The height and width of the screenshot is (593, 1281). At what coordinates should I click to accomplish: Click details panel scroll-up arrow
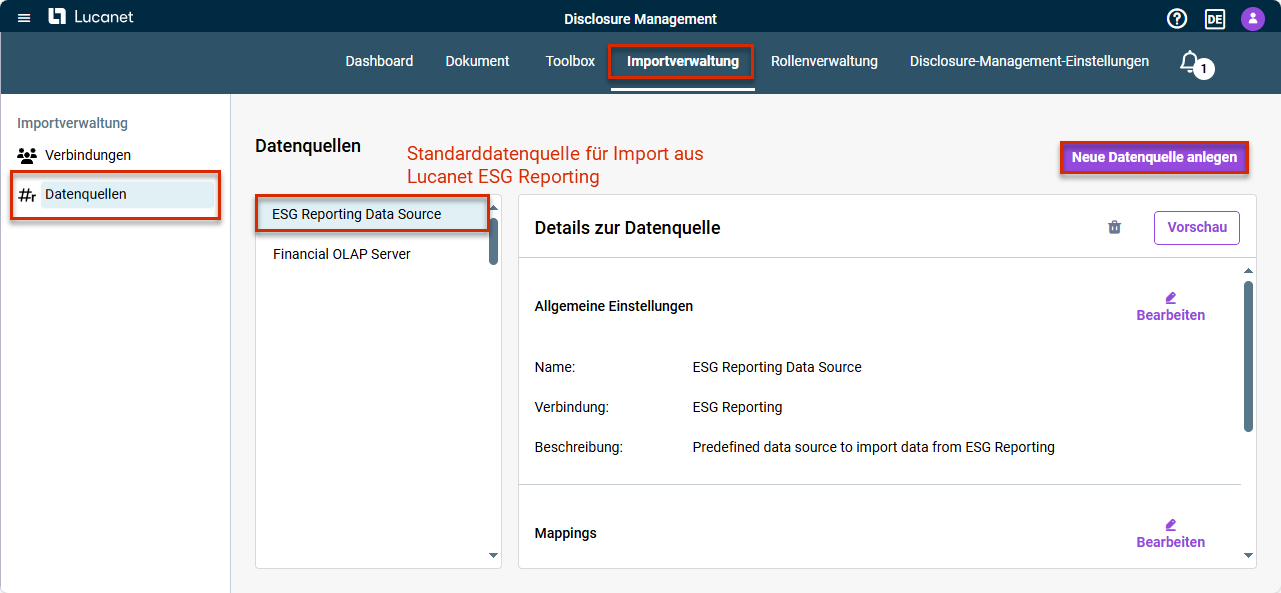tap(1248, 271)
